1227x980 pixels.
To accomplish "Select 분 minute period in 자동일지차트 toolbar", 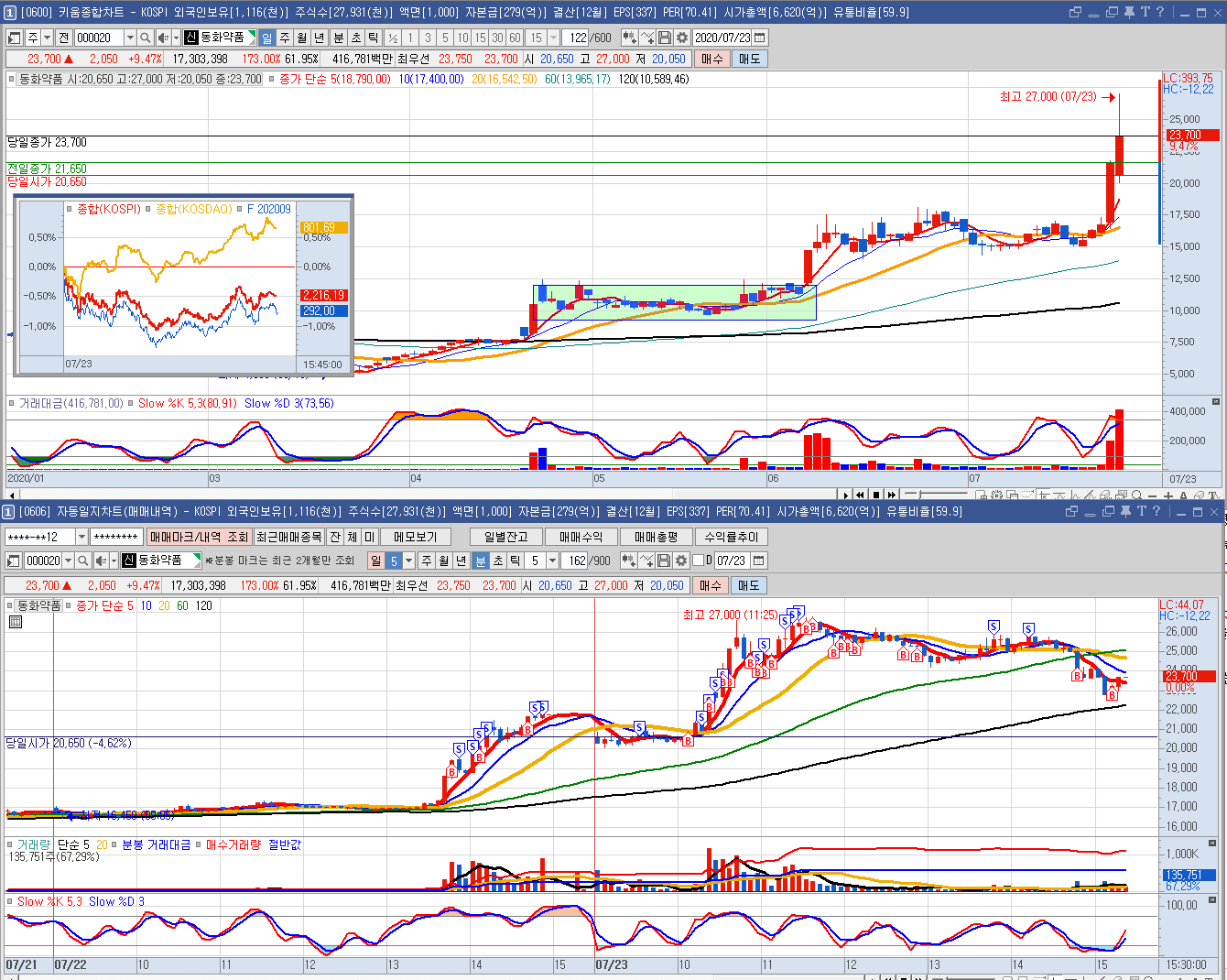I will tap(480, 560).
